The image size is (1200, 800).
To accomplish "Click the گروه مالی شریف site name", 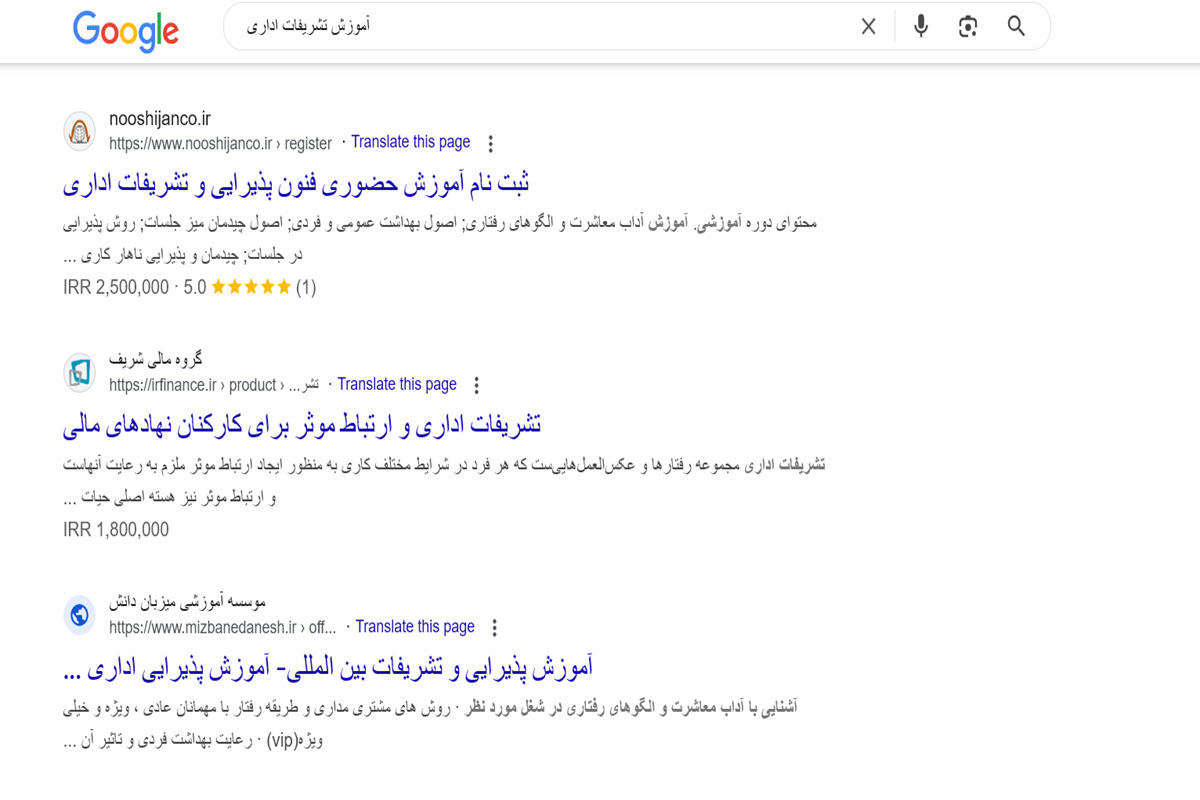I will 156,360.
